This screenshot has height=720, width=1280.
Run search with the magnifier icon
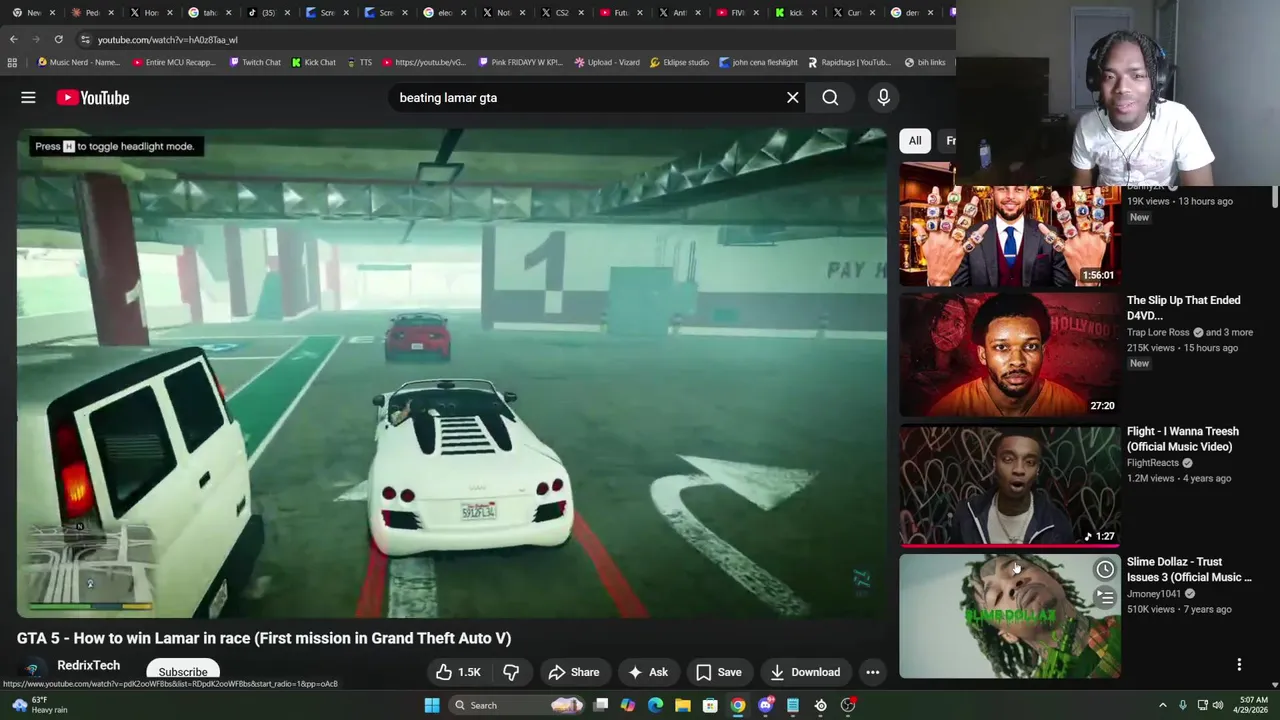[x=830, y=97]
